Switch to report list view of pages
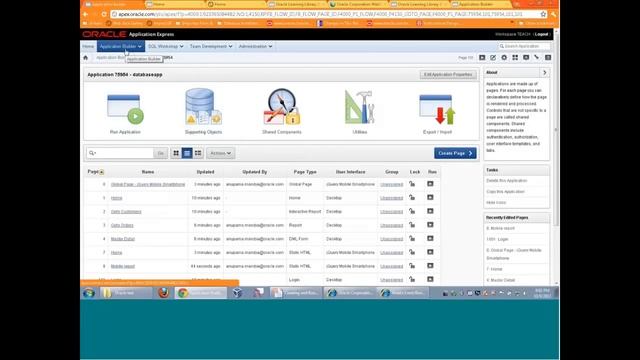Viewport: 640px width, 360px height. point(187,153)
